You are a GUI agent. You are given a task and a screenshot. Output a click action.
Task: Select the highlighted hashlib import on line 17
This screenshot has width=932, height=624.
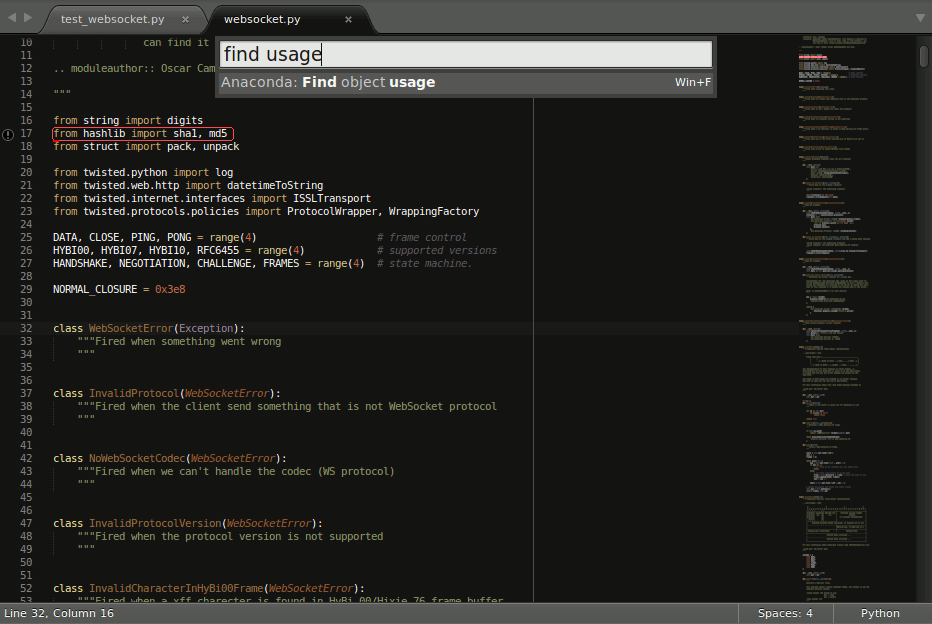point(142,132)
